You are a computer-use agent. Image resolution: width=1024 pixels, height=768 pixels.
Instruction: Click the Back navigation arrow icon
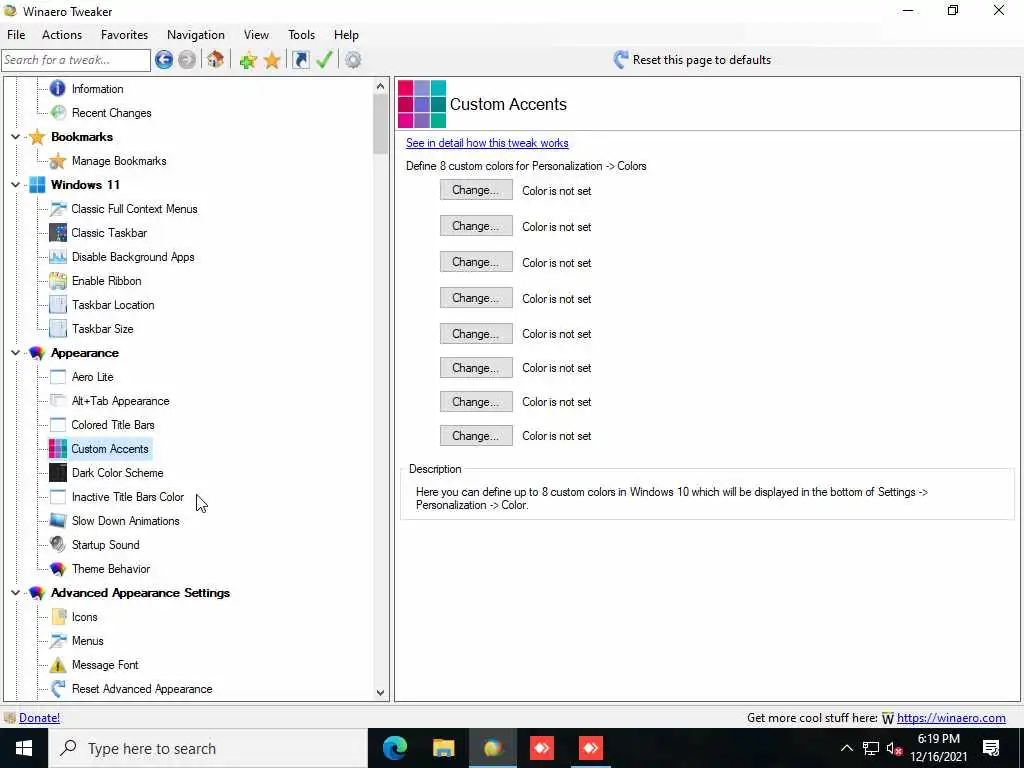pos(164,60)
